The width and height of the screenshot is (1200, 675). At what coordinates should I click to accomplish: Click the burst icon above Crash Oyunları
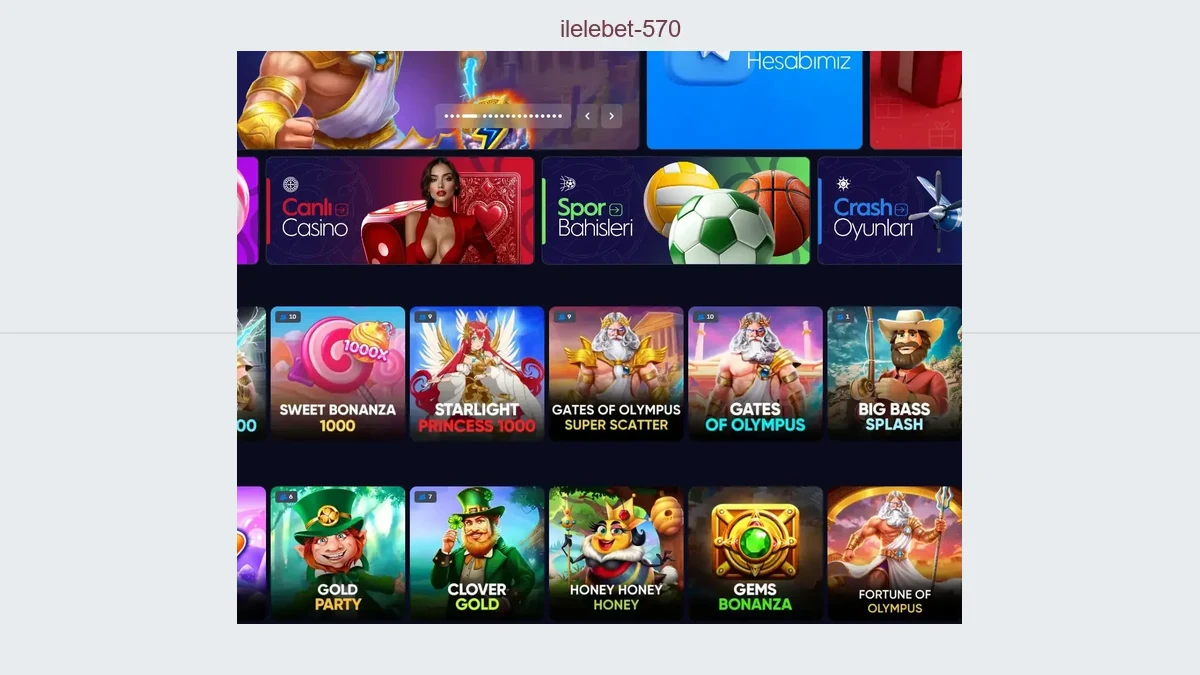click(843, 184)
